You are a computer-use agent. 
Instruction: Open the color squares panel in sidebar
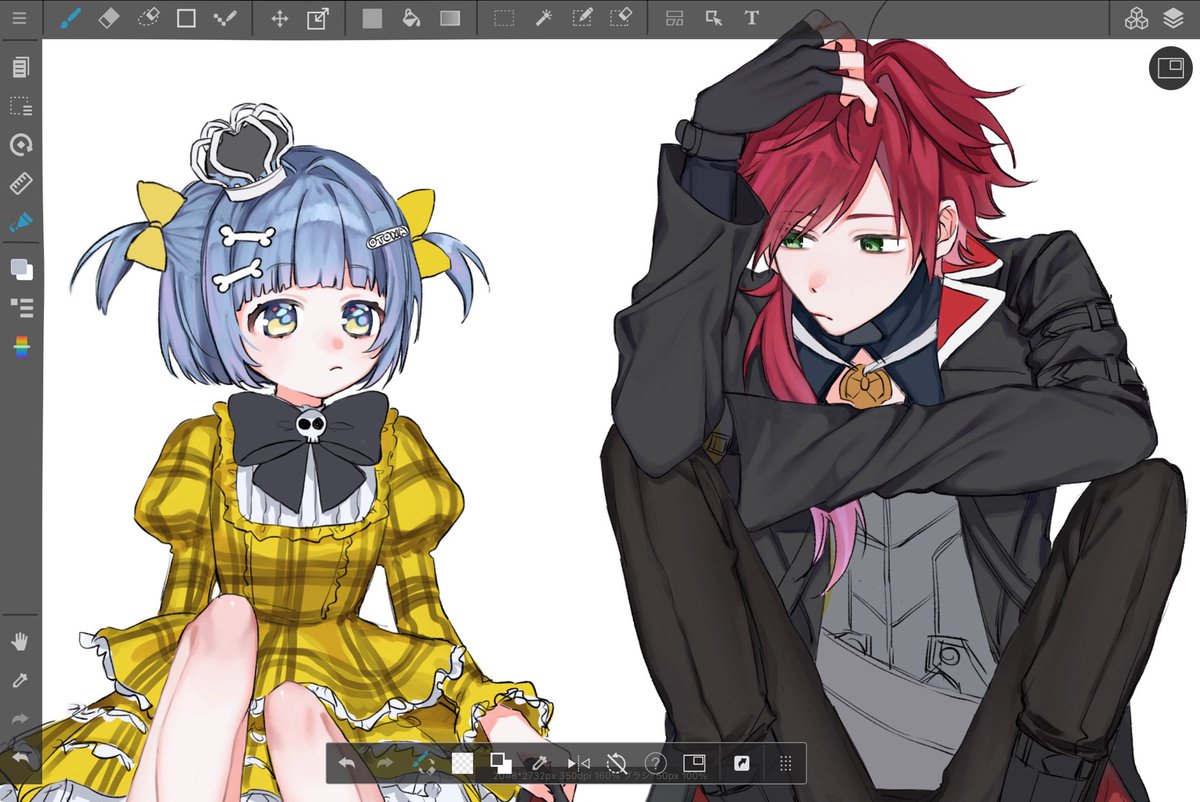20,268
